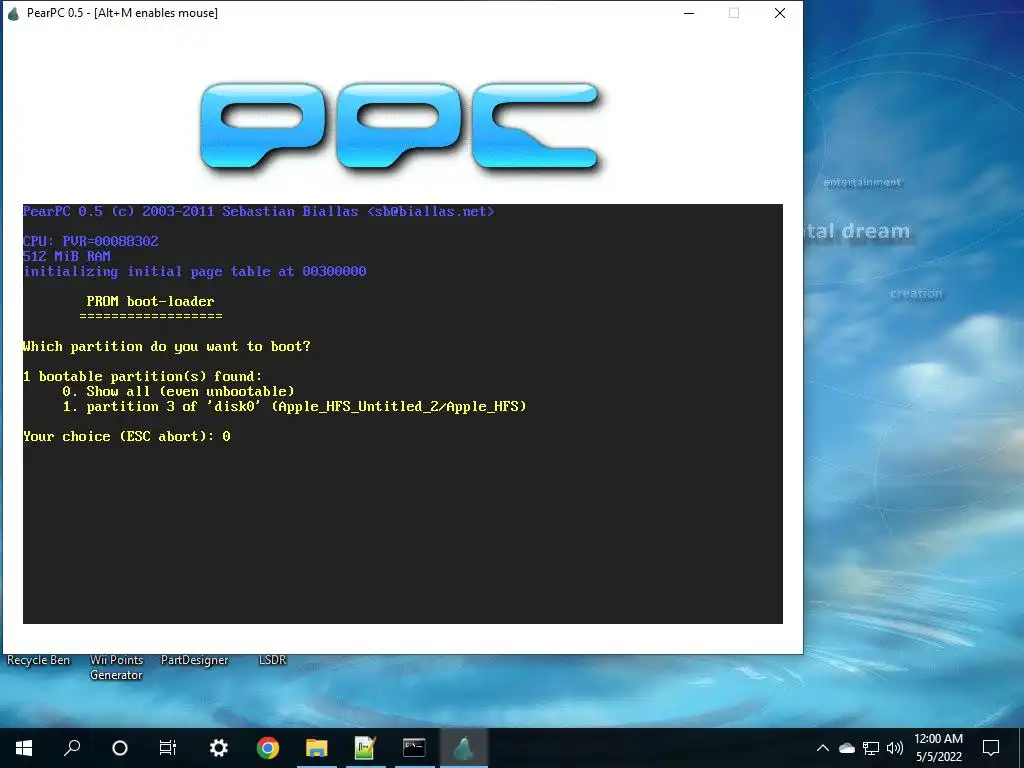Click the '0. Show all (even unbootable)' line
The height and width of the screenshot is (768, 1024).
[178, 391]
